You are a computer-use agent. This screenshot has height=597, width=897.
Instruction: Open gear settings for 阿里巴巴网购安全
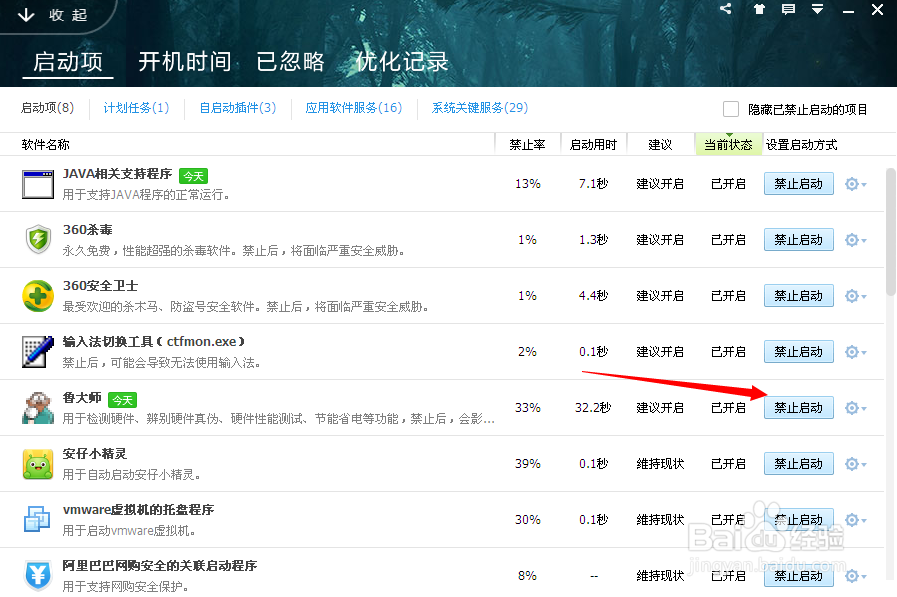click(855, 576)
